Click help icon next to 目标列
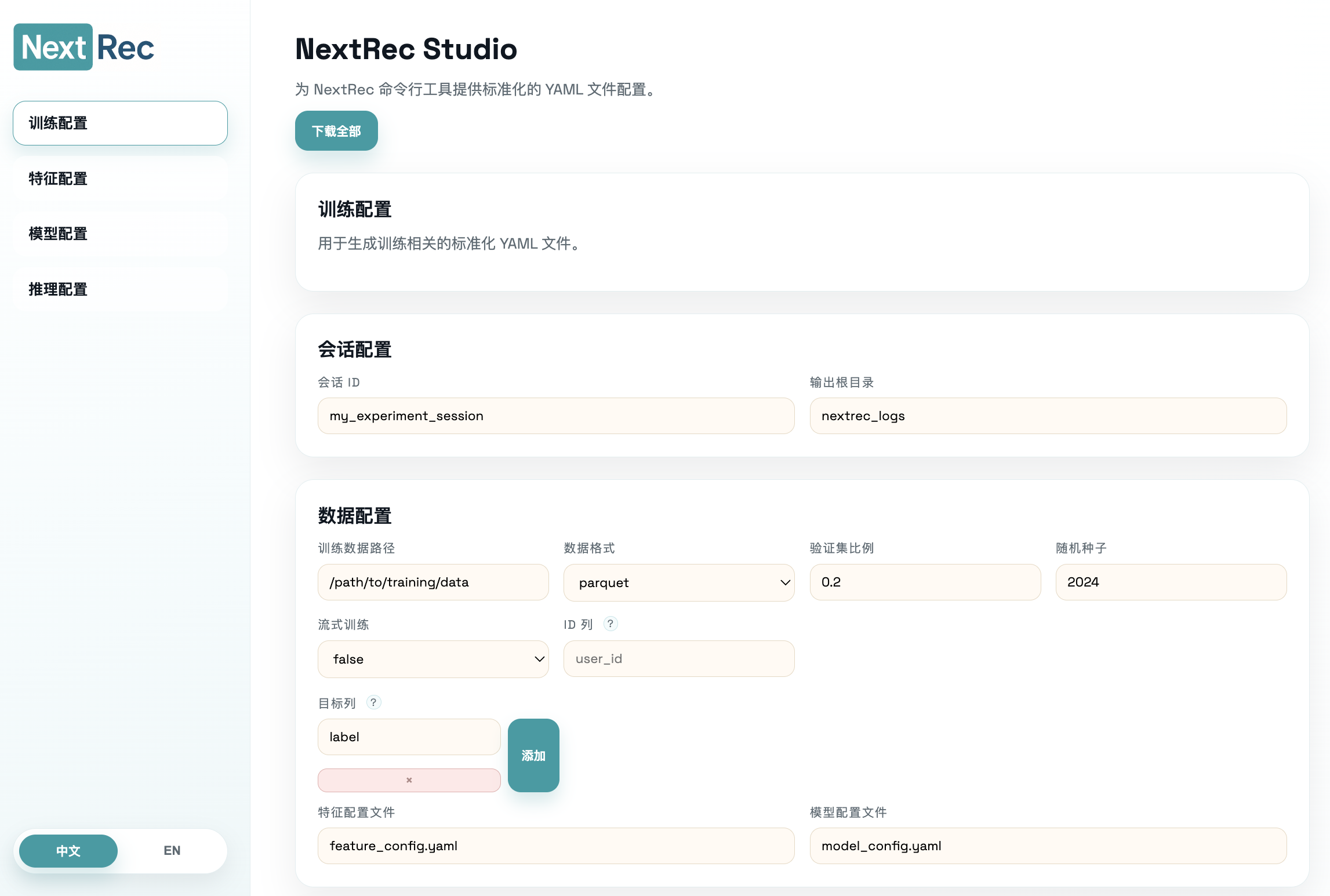This screenshot has height=896, width=1330. [373, 702]
